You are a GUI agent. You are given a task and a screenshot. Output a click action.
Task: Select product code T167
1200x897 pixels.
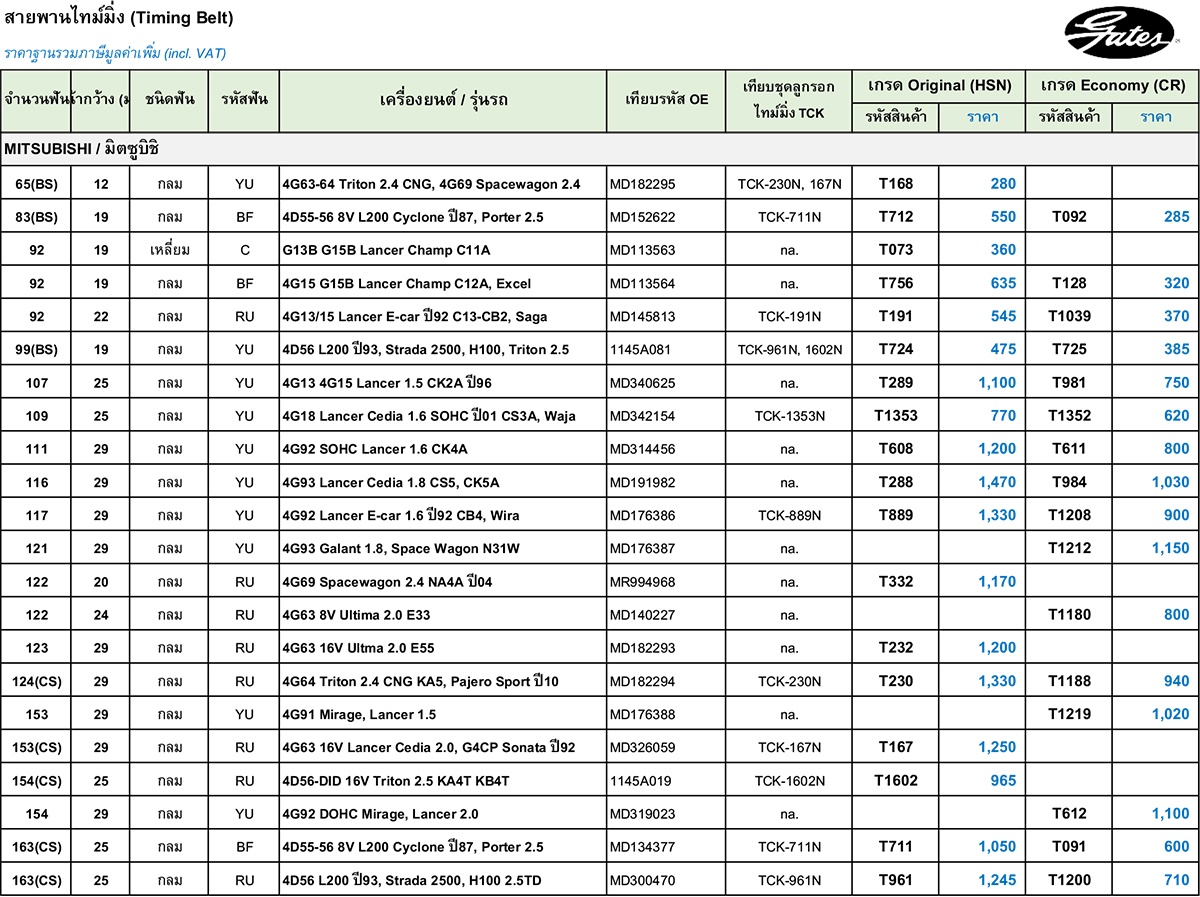pyautogui.click(x=896, y=747)
